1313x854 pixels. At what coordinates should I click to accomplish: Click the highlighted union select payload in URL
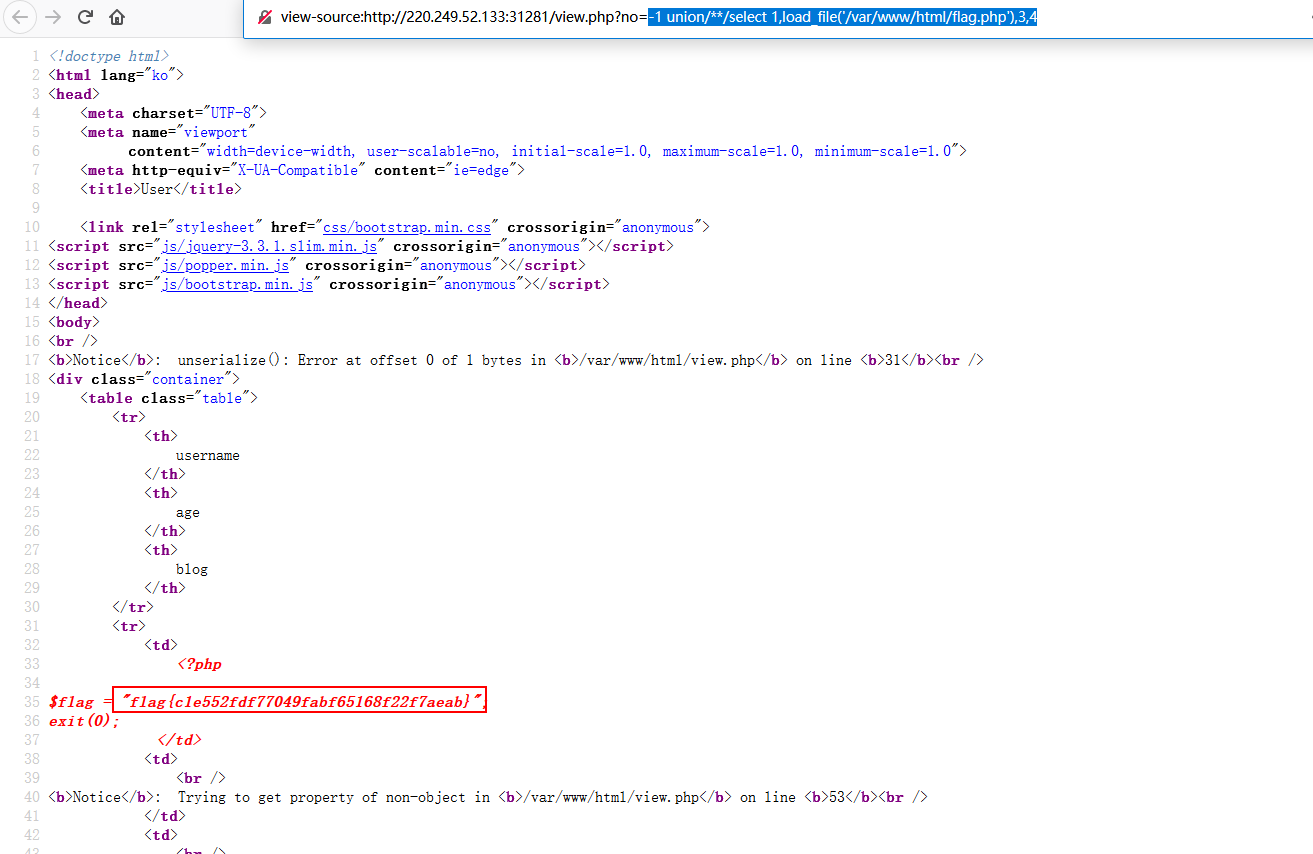842,17
